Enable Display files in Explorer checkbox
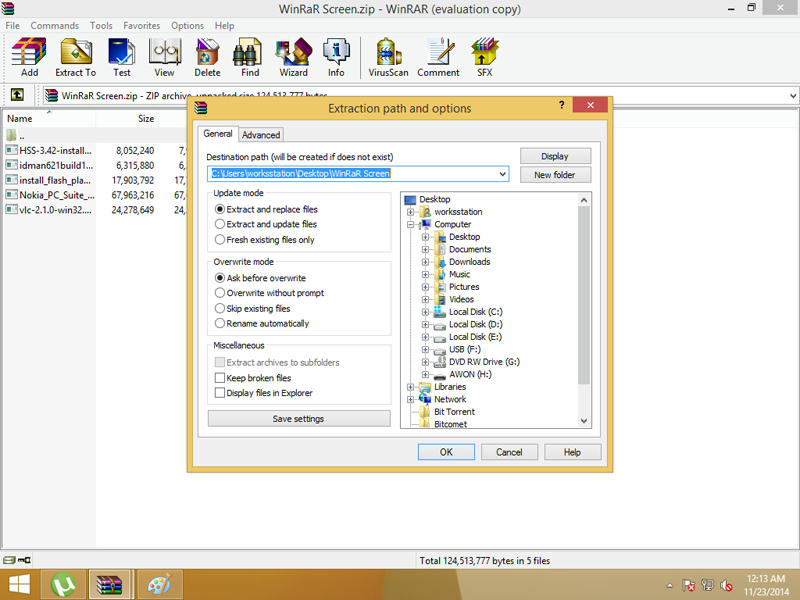Image resolution: width=800 pixels, height=600 pixels. click(x=220, y=392)
